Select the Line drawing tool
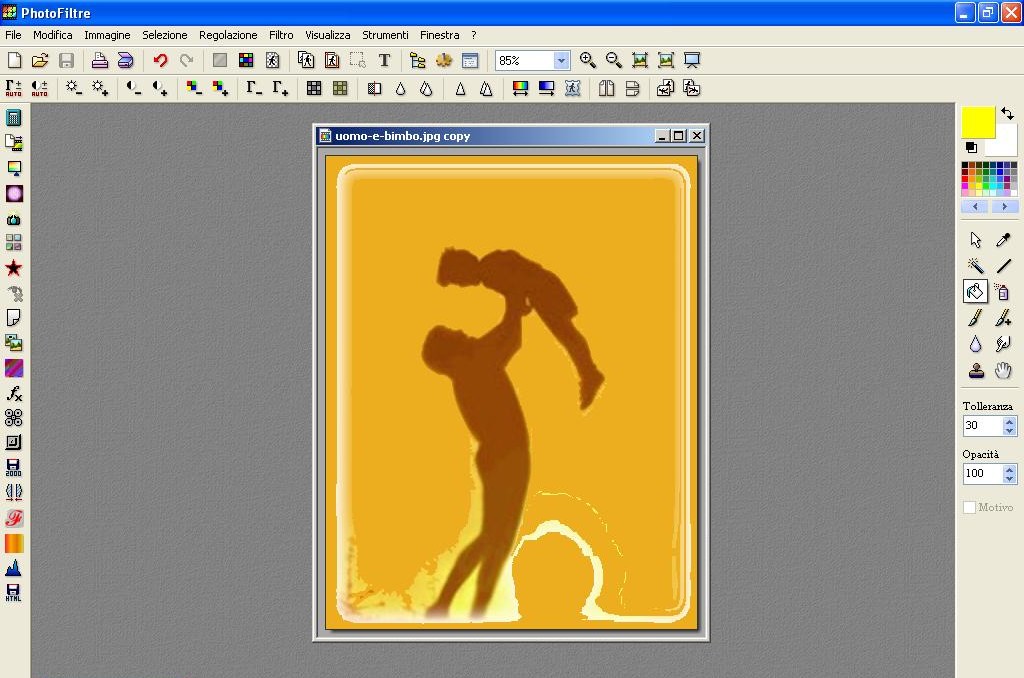 [x=1003, y=266]
